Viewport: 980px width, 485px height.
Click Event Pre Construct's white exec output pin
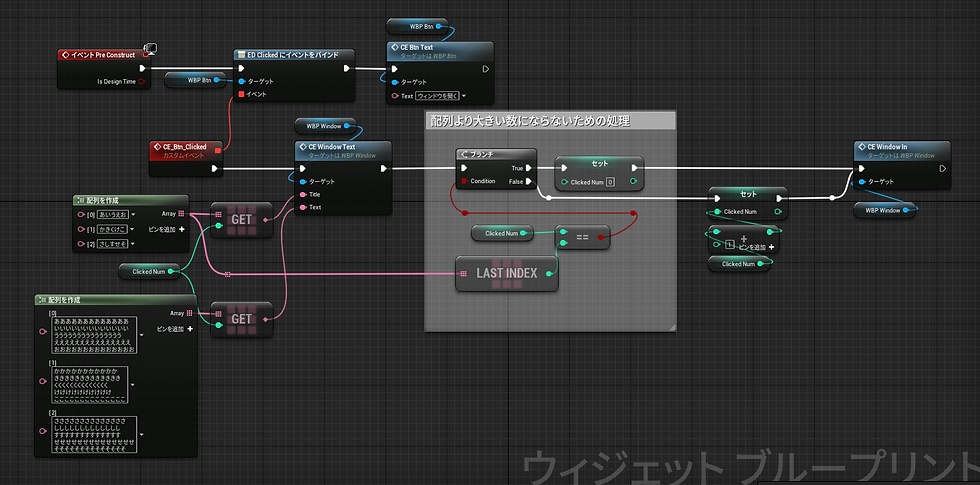(142, 68)
